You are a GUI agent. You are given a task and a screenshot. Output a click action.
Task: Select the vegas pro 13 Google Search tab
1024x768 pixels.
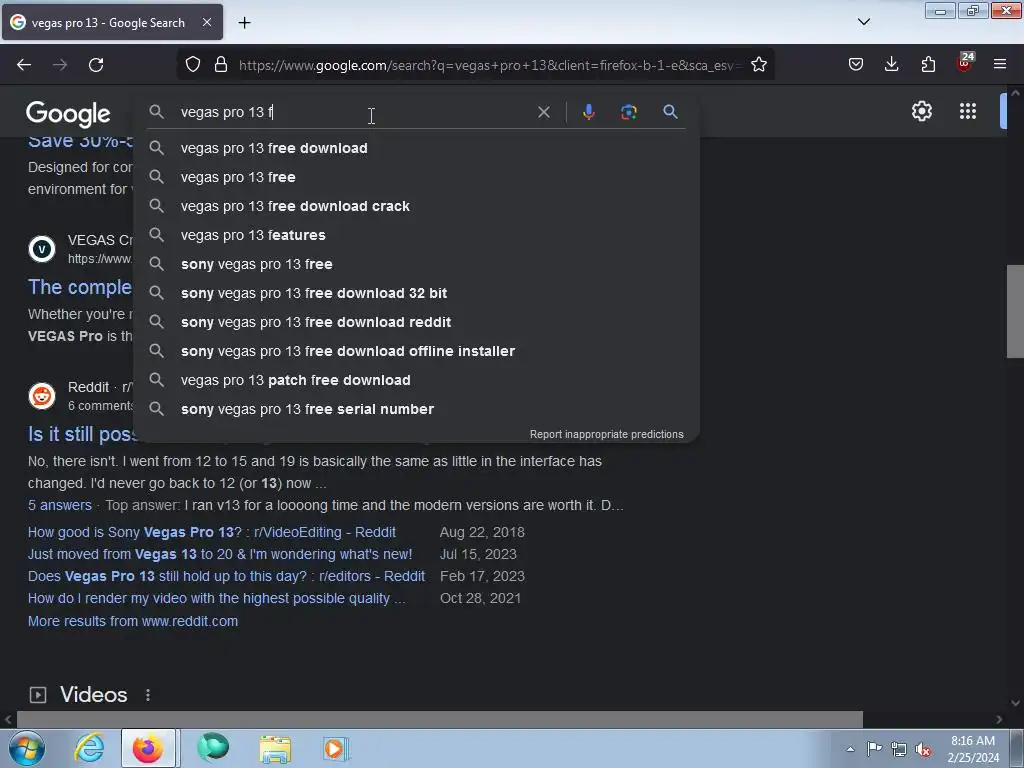coord(112,22)
